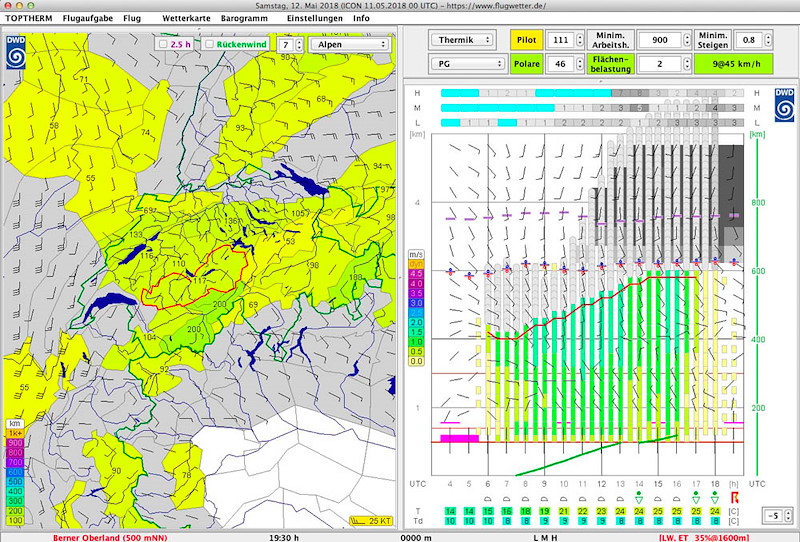Click the 25 KT wind barb legend
The image size is (800, 542).
370,521
